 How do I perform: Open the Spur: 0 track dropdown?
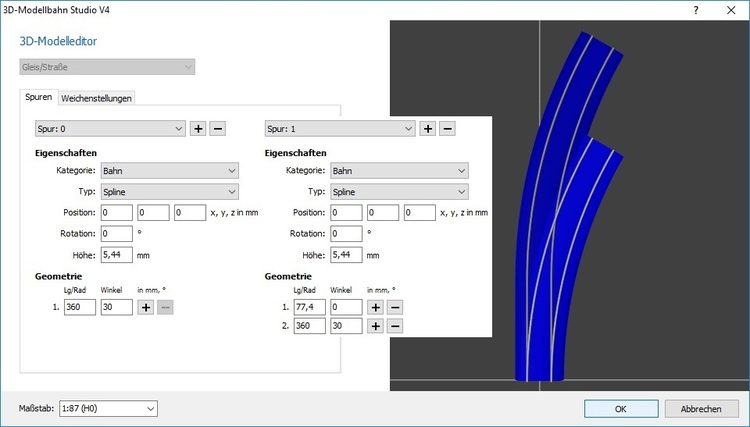point(110,129)
